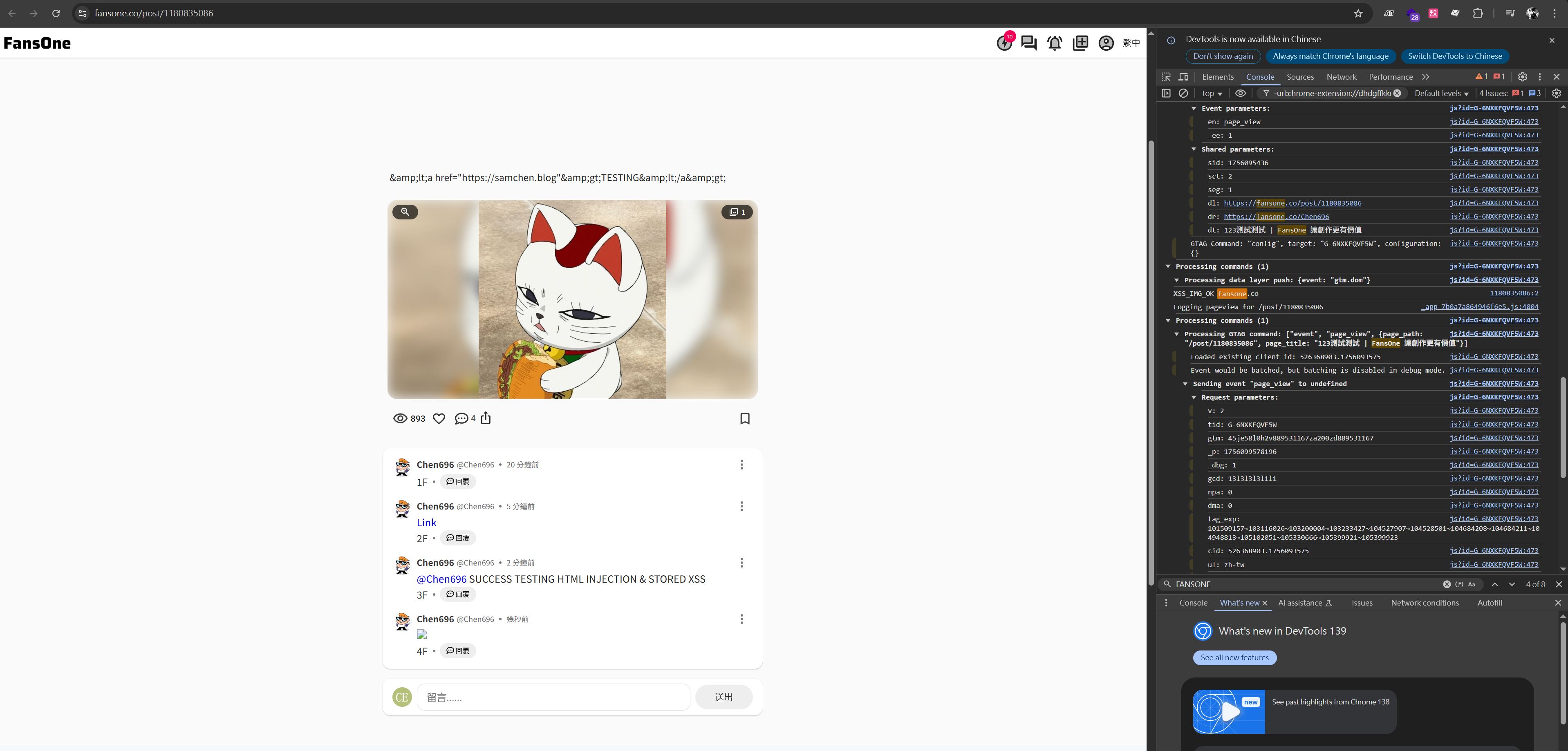The height and width of the screenshot is (751, 1568).
Task: Collapse the Processing data layer push group
Action: tap(1176, 280)
